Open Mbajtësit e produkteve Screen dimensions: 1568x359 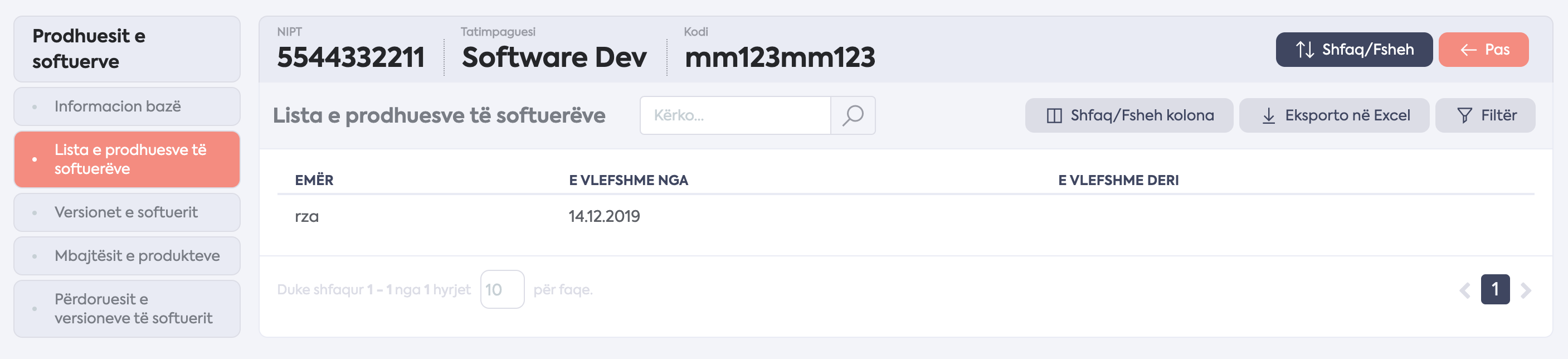[x=126, y=255]
